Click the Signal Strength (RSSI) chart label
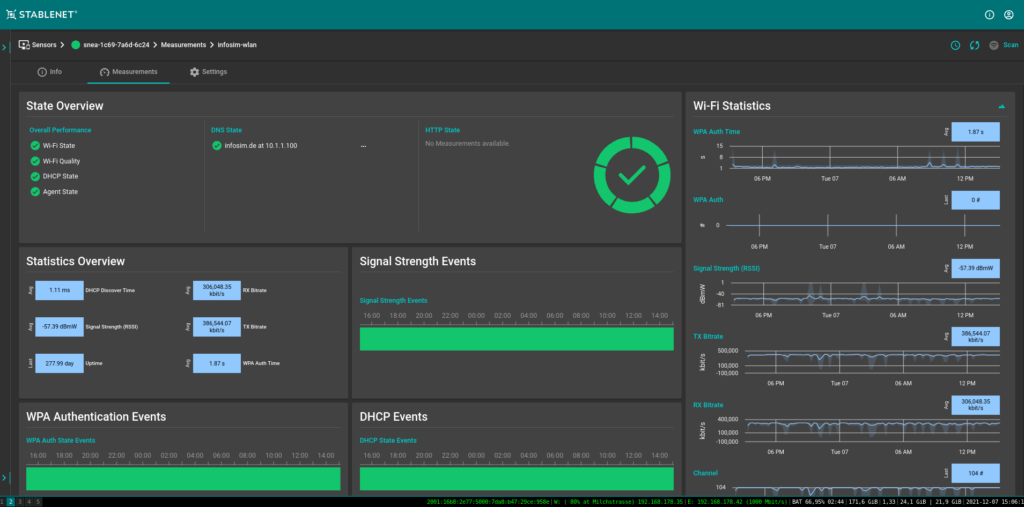The width and height of the screenshot is (1024, 507). (726, 268)
